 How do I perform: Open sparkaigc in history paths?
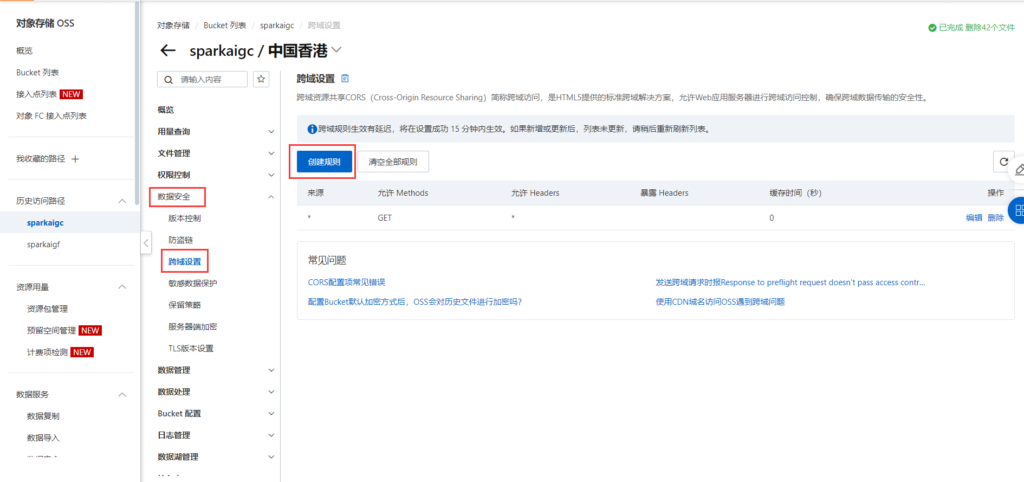pyautogui.click(x=45, y=223)
